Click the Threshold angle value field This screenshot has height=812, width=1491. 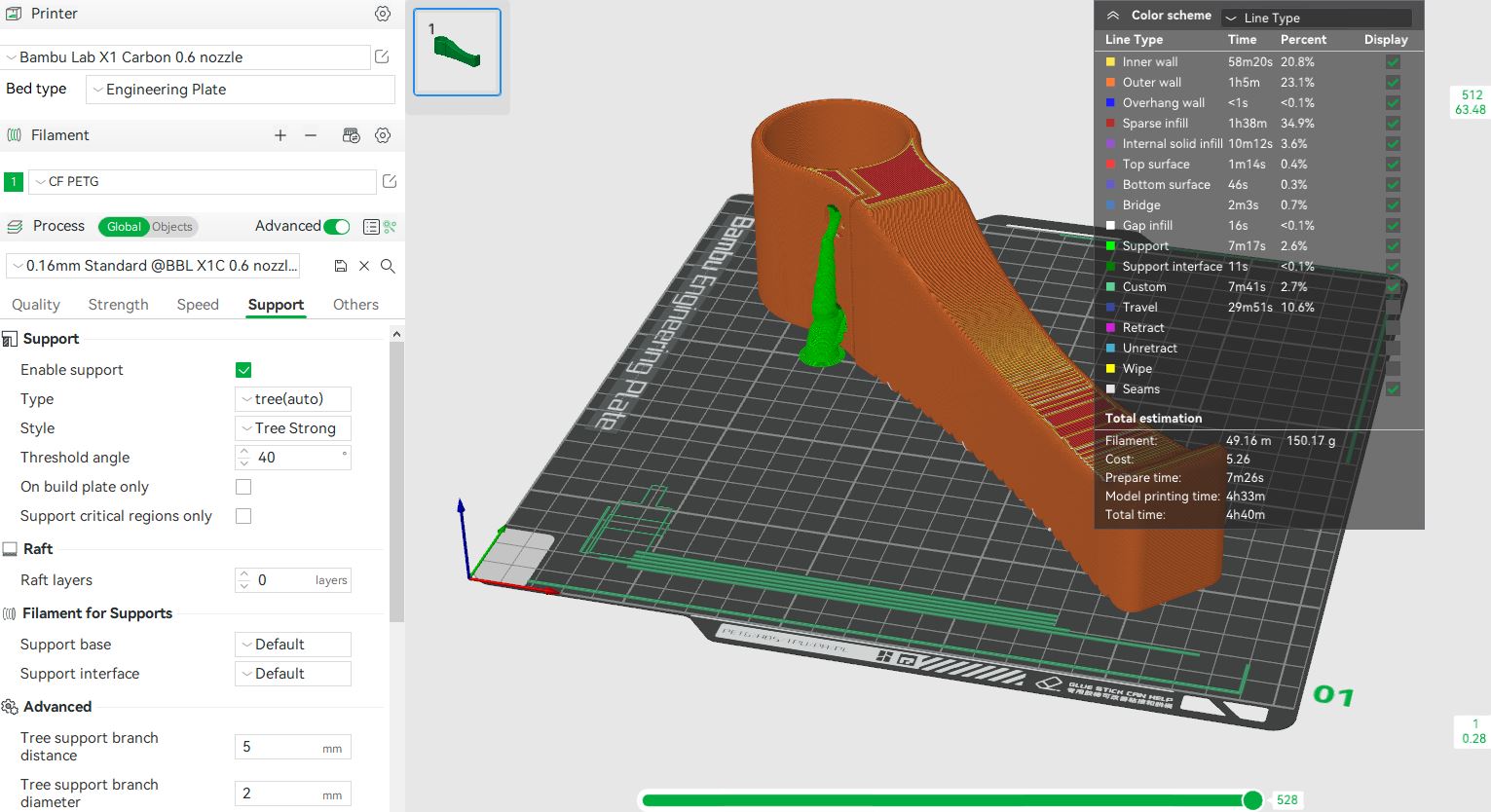click(x=293, y=458)
